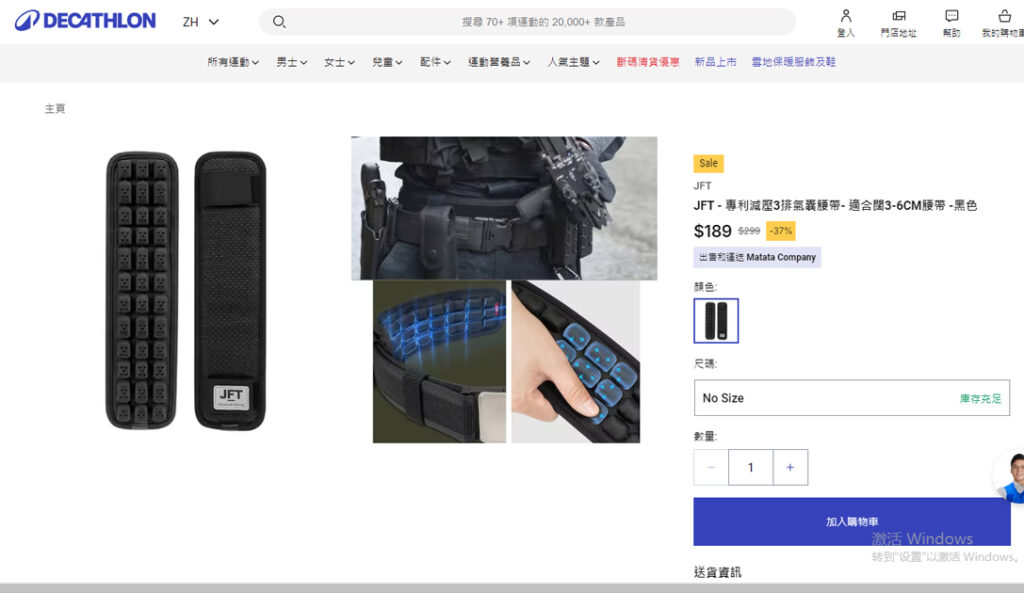Viewport: 1024px width, 593px height.
Task: Click the seller Matata Company badge
Action: (x=758, y=257)
